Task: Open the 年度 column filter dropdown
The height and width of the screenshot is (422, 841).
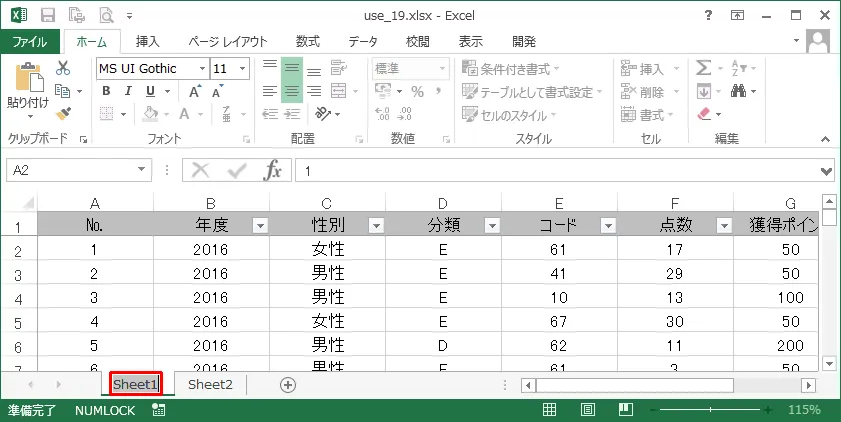Action: tap(260, 226)
